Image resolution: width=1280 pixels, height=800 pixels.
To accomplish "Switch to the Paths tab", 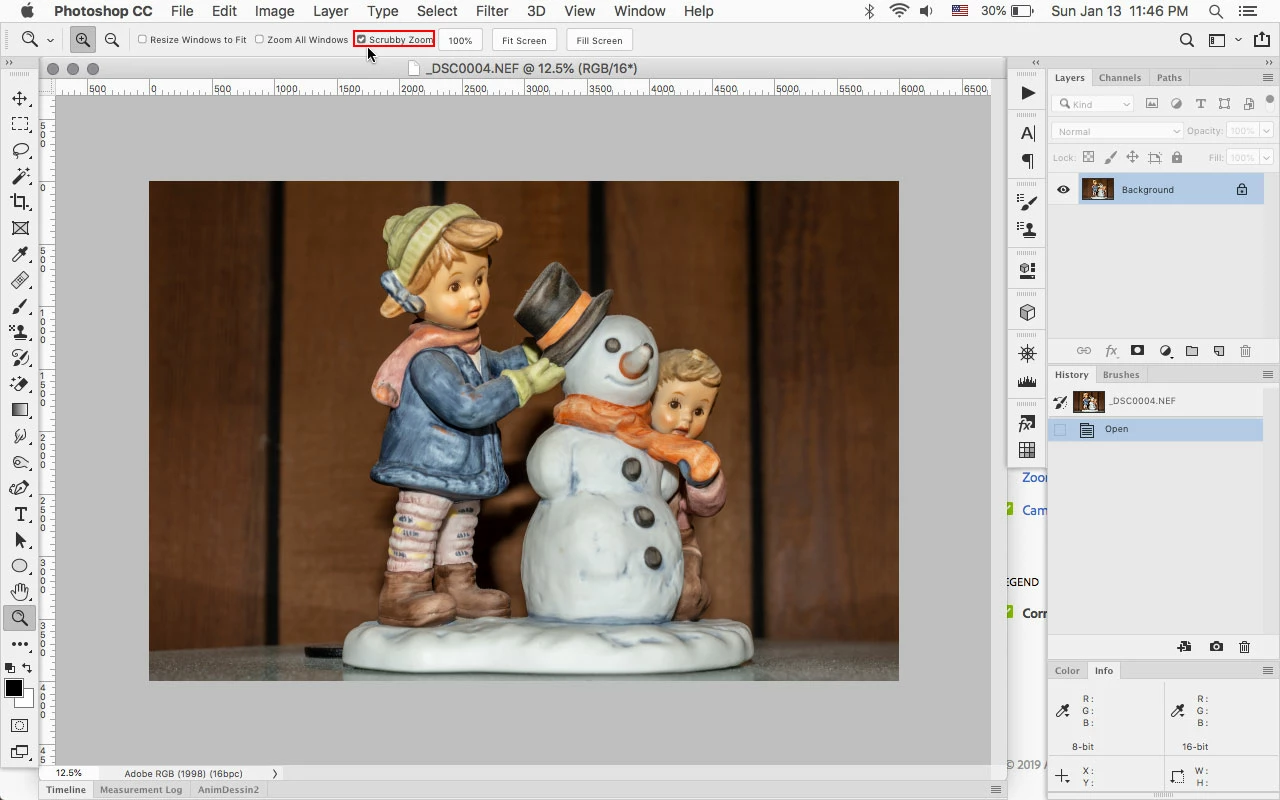I will (x=1169, y=77).
